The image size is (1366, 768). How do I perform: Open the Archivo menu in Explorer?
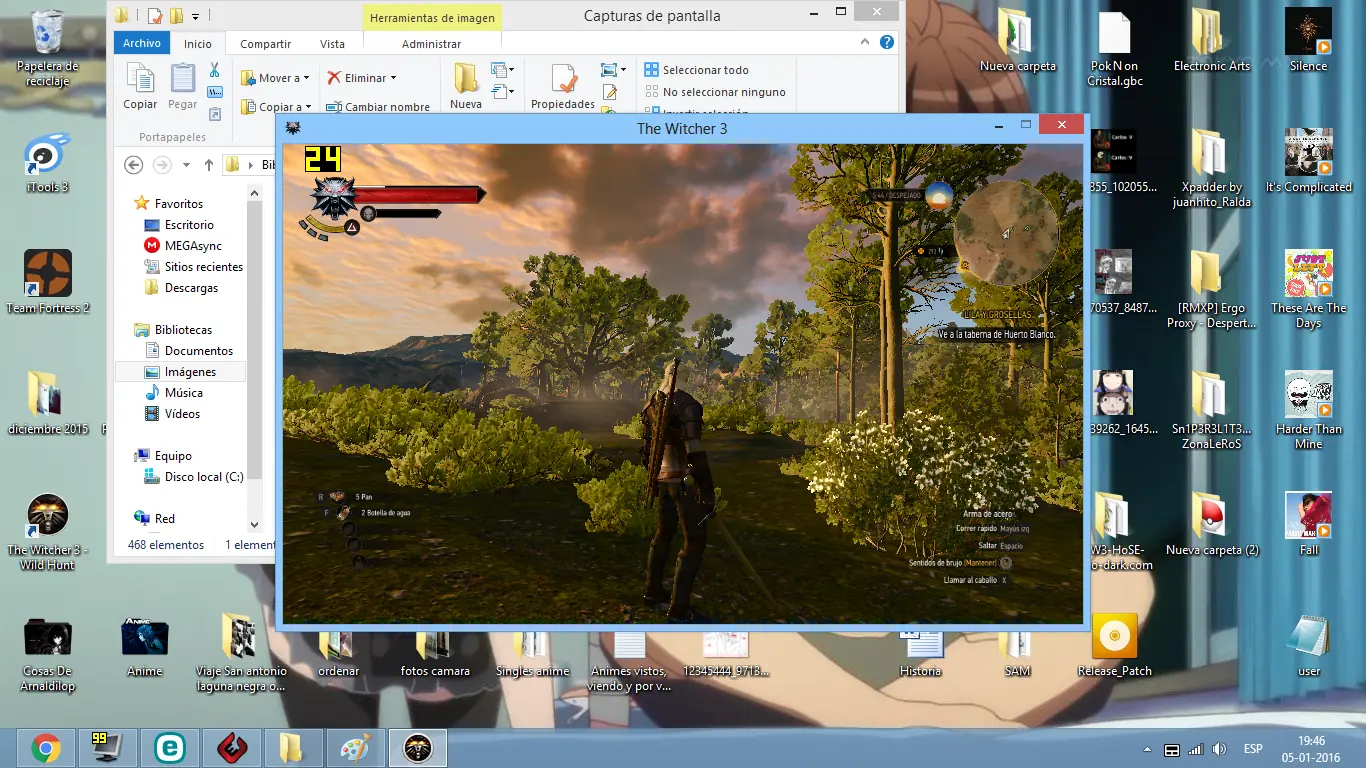point(142,43)
